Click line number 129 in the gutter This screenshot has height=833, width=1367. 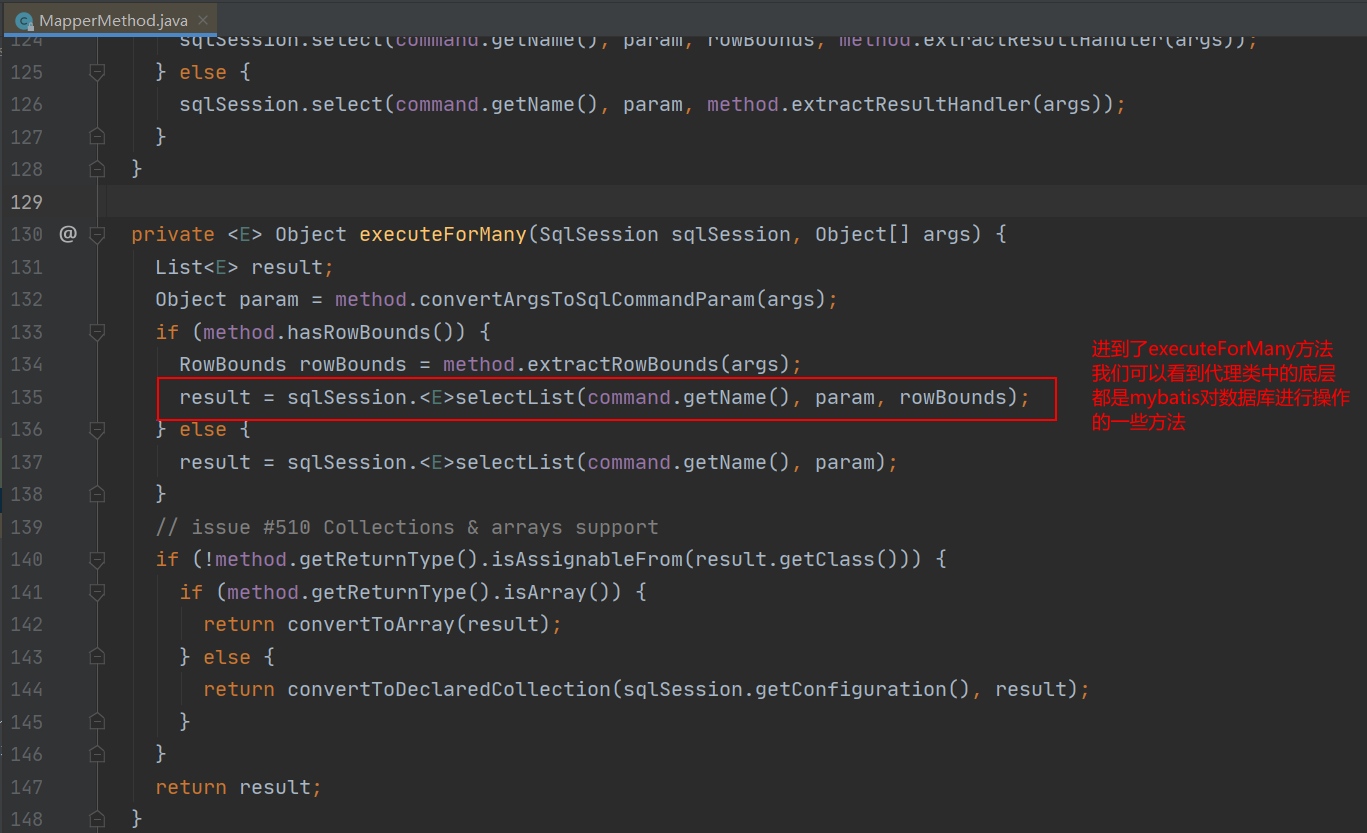click(26, 202)
